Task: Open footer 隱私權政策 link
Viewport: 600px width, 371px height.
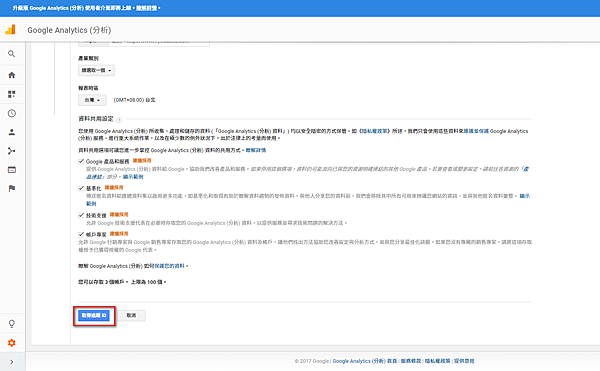Action: click(x=438, y=361)
